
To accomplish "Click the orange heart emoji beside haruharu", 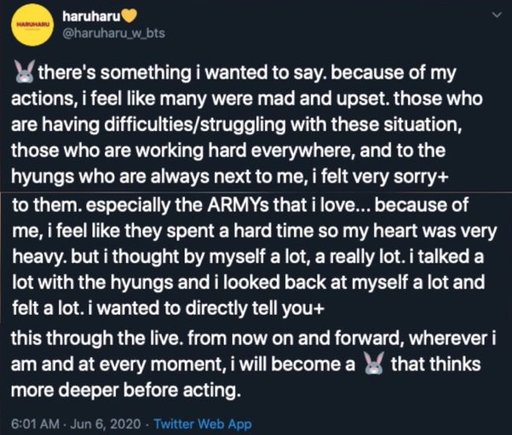I will (130, 16).
